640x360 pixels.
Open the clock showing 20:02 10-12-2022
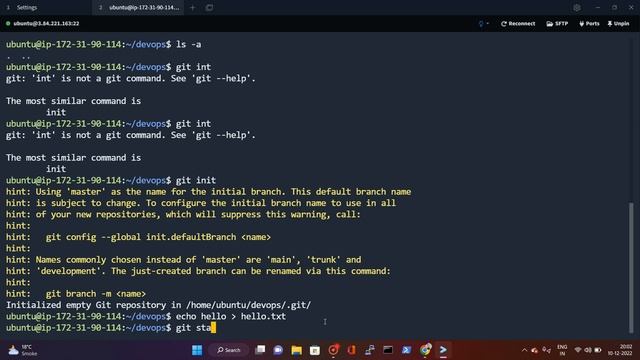tap(620, 350)
